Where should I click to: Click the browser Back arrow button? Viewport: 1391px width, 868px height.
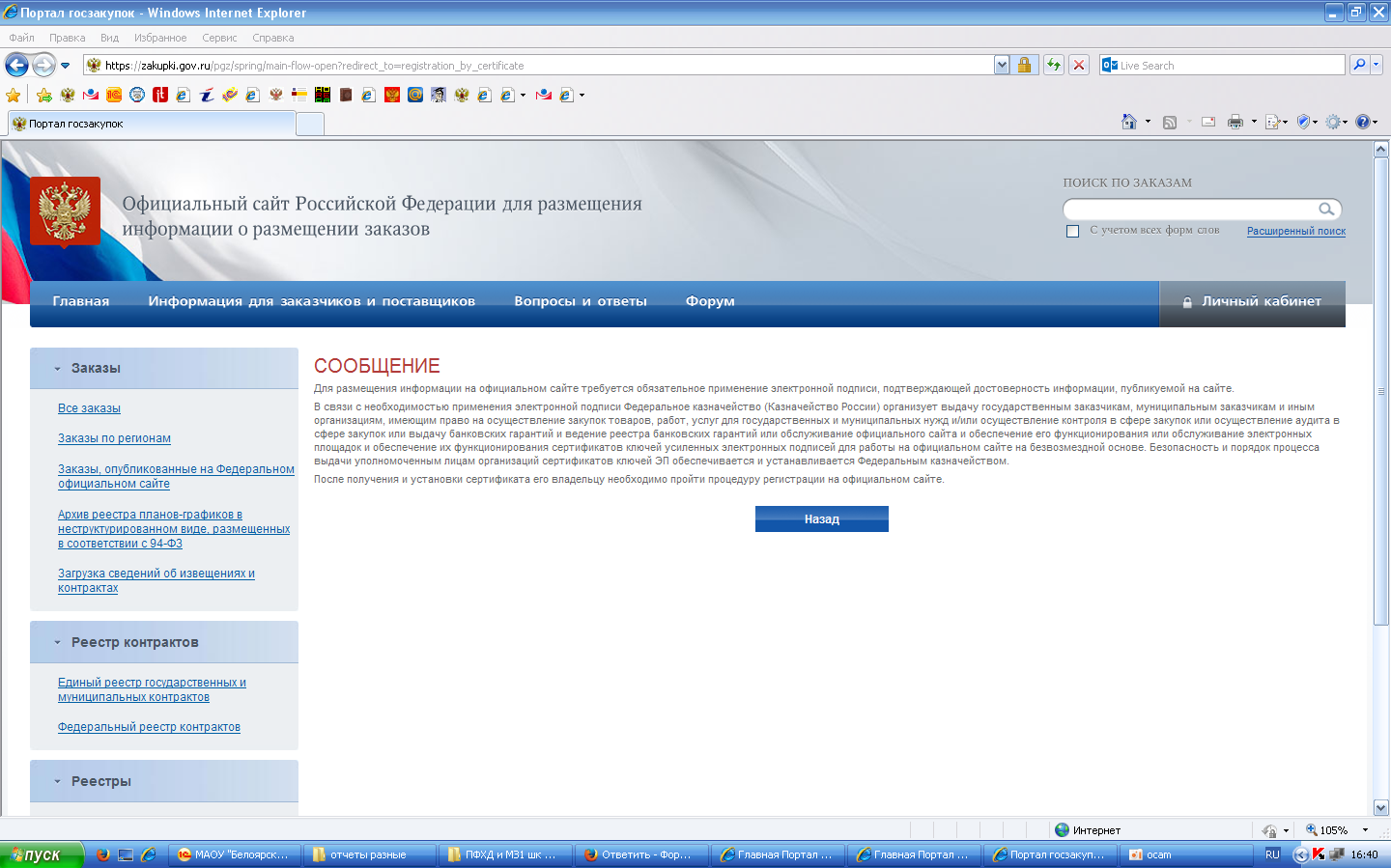pyautogui.click(x=16, y=65)
